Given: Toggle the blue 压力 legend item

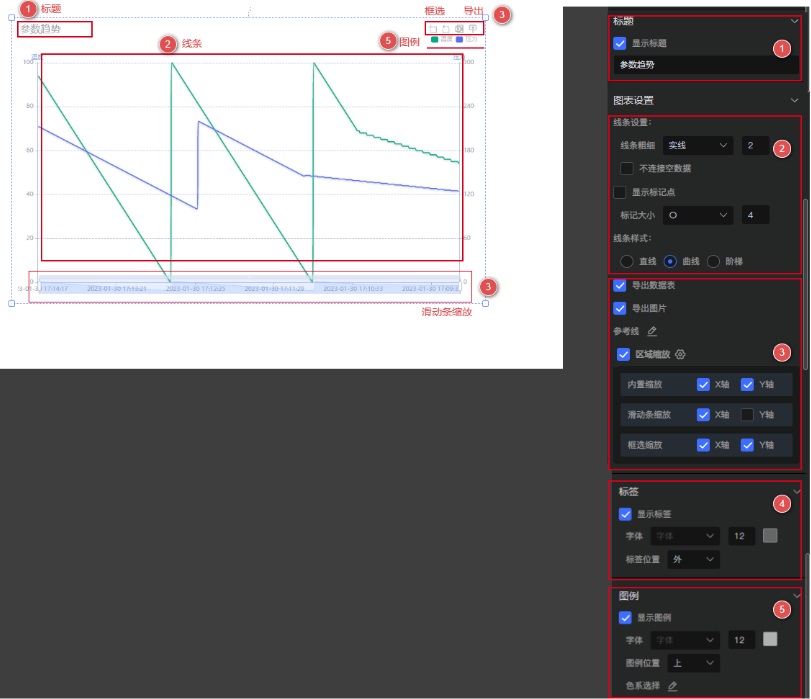Looking at the screenshot, I should [467, 39].
